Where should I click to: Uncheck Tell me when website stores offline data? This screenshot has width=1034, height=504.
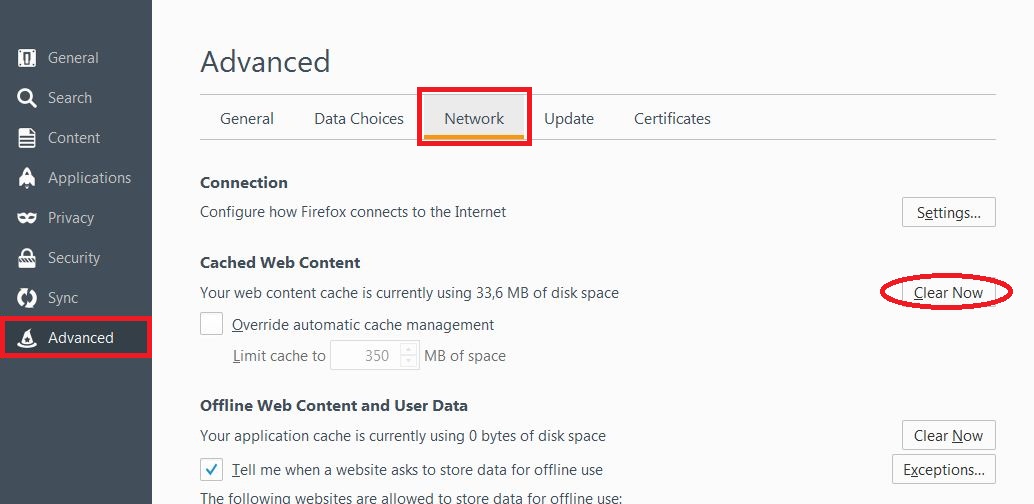(211, 470)
